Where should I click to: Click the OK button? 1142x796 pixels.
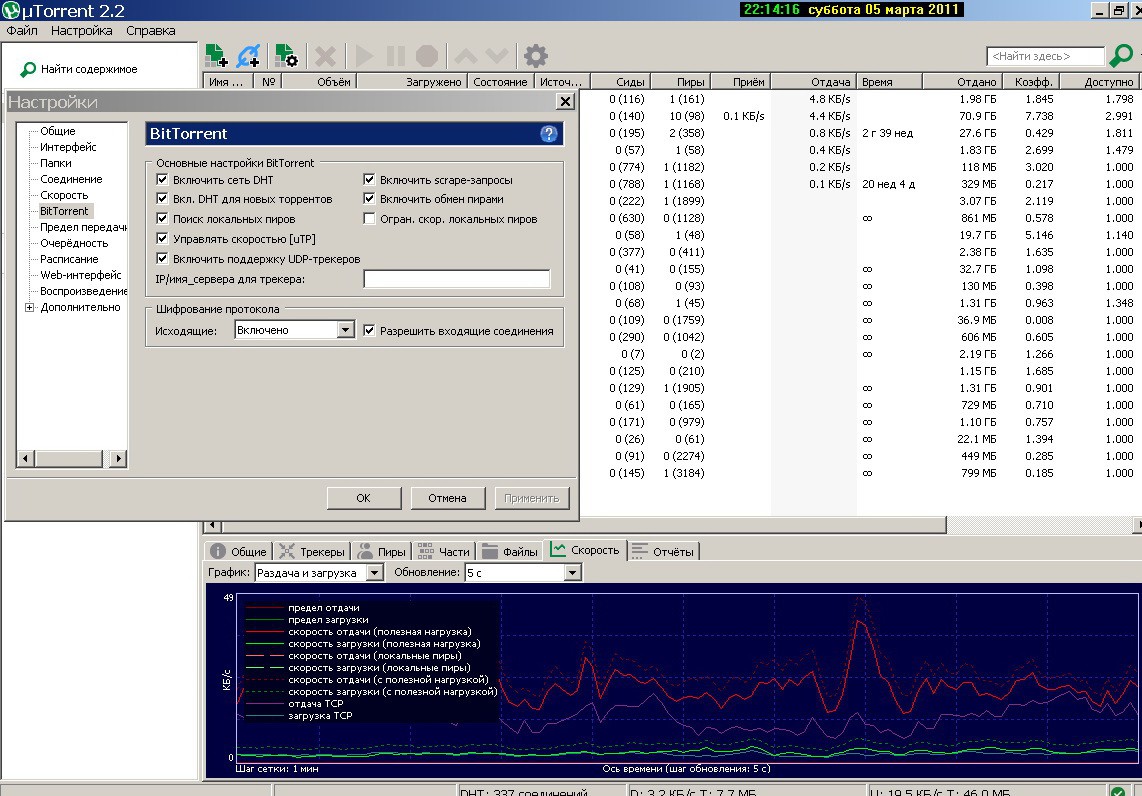pyautogui.click(x=363, y=498)
